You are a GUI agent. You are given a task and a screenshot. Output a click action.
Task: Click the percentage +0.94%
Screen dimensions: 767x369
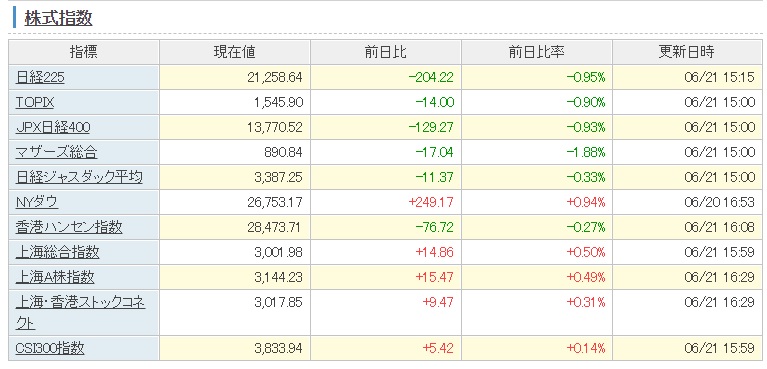(586, 202)
